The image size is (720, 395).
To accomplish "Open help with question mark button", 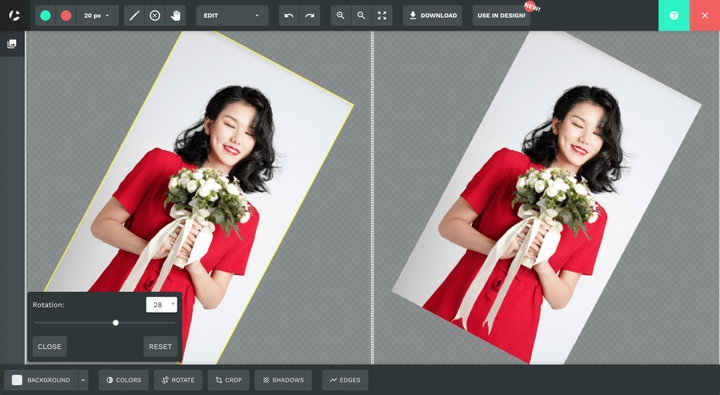I will (674, 16).
